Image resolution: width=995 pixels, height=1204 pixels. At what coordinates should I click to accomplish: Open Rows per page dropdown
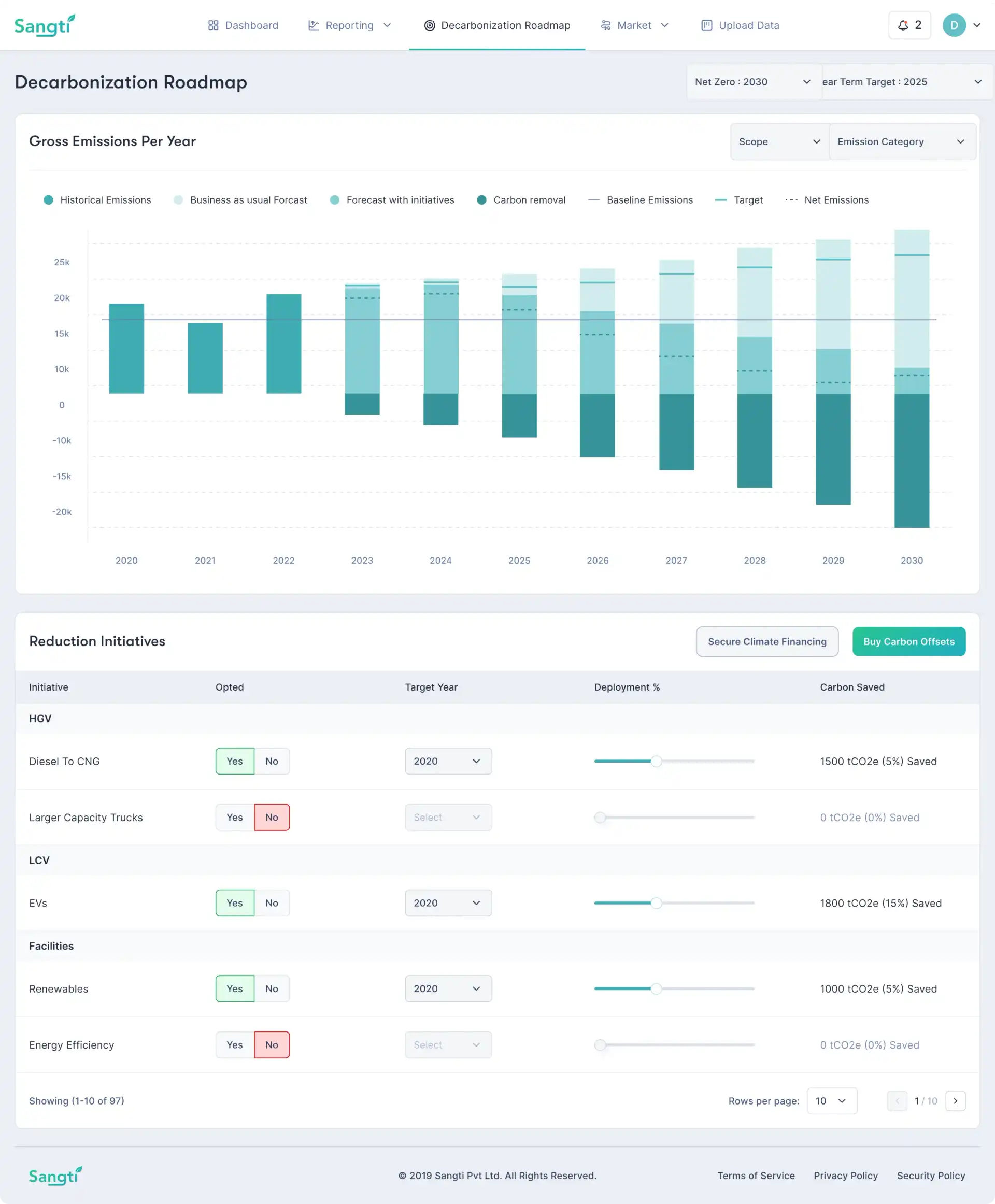(832, 1101)
